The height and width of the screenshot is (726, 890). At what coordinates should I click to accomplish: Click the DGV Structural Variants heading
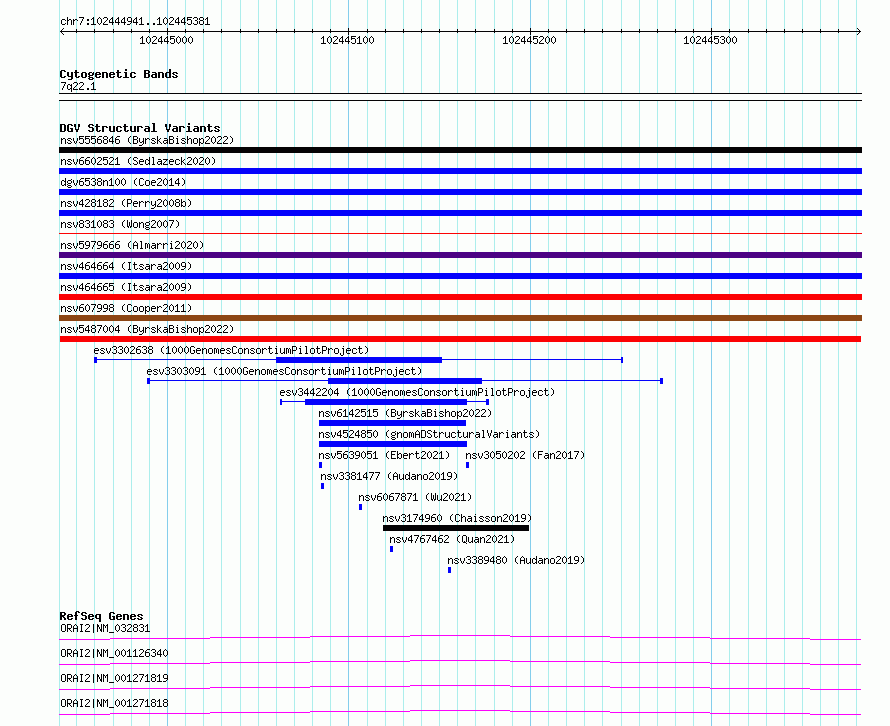coord(140,128)
